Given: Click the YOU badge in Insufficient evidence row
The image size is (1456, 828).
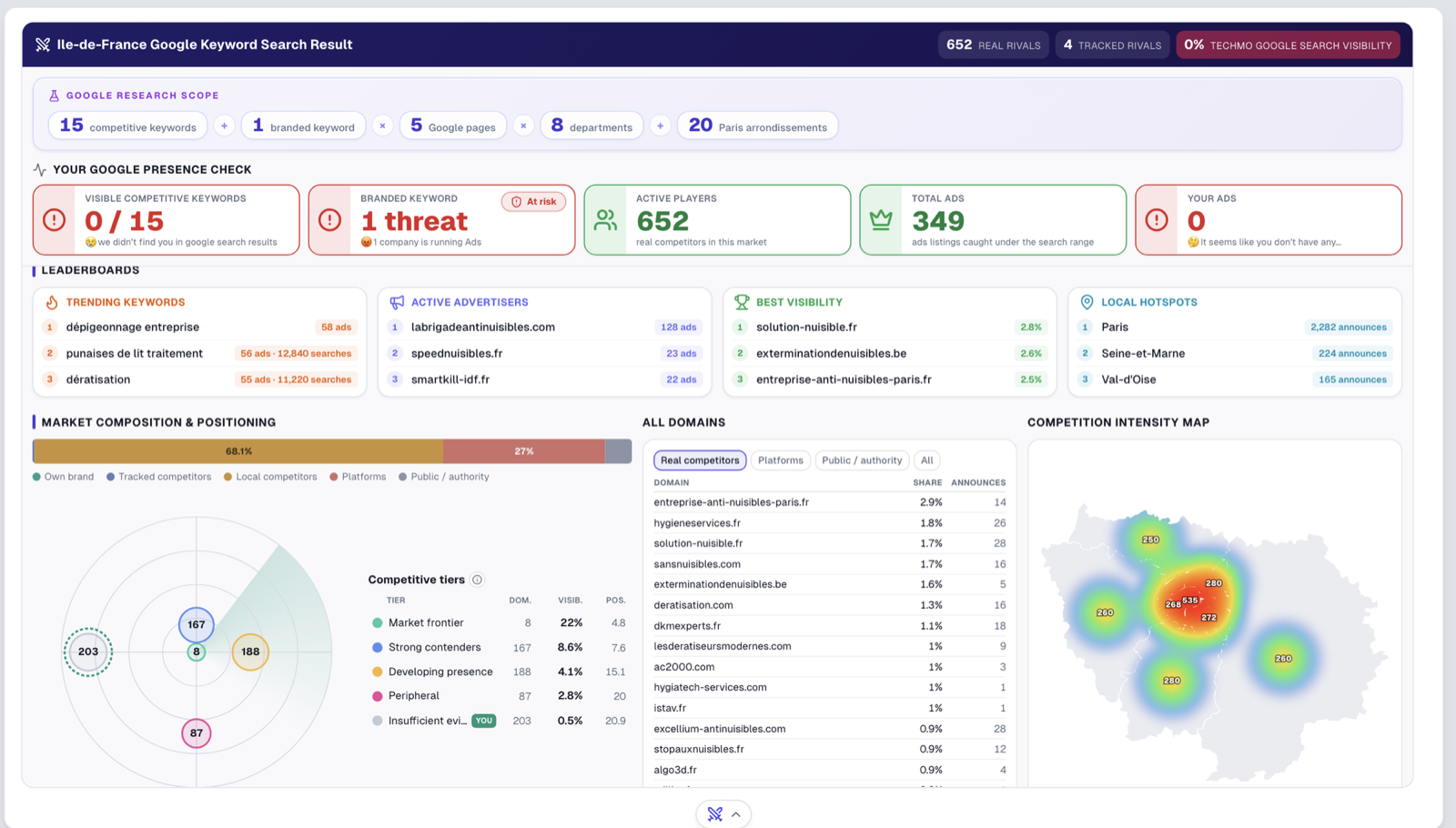Looking at the screenshot, I should pos(484,721).
